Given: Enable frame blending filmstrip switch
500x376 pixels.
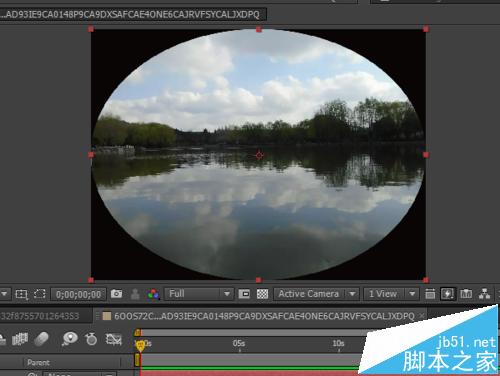Looking at the screenshot, I should coord(20,339).
